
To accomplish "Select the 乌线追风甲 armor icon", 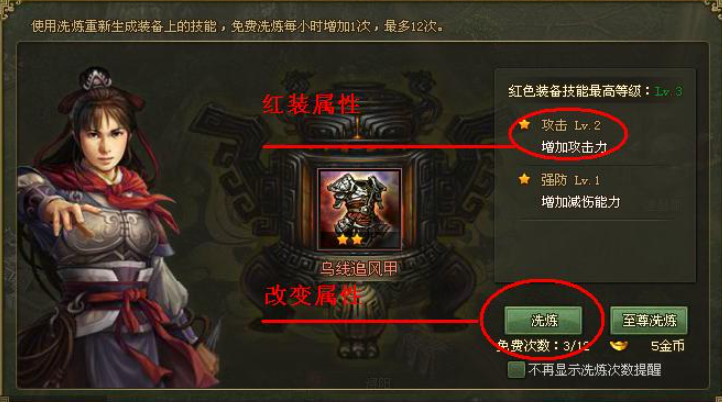I will pos(359,209).
